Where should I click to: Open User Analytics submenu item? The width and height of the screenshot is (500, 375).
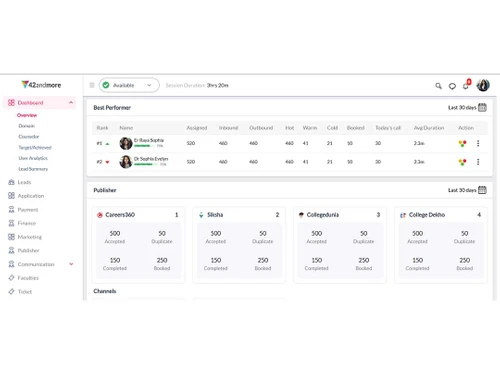pyautogui.click(x=33, y=158)
